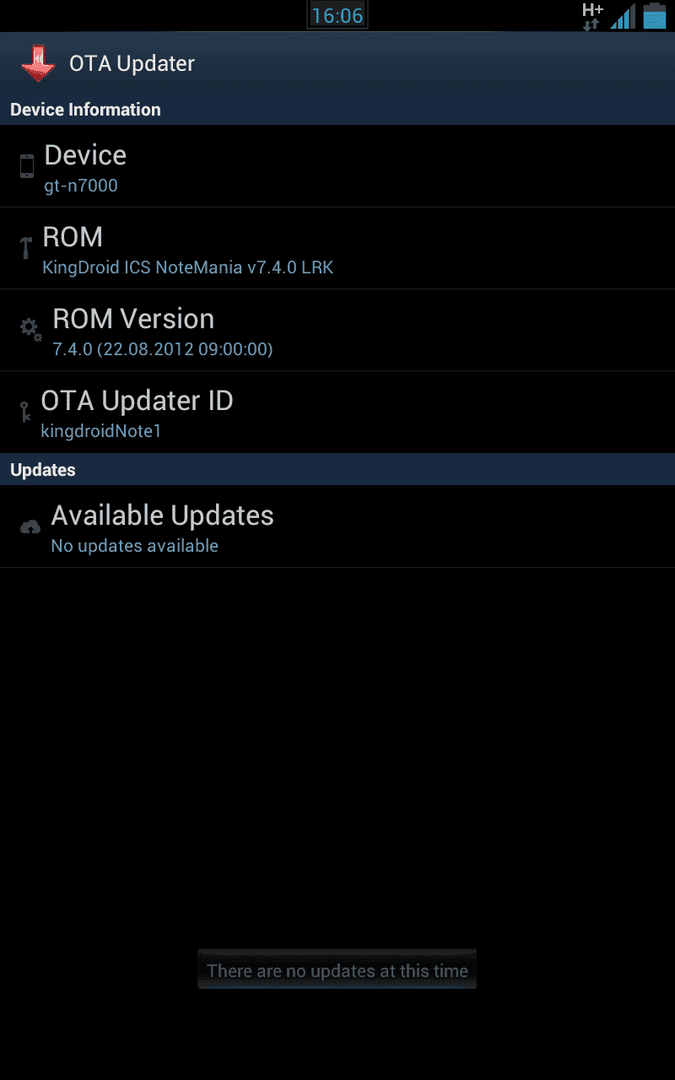
Task: Tap the OTA Updater title text
Action: tap(132, 64)
